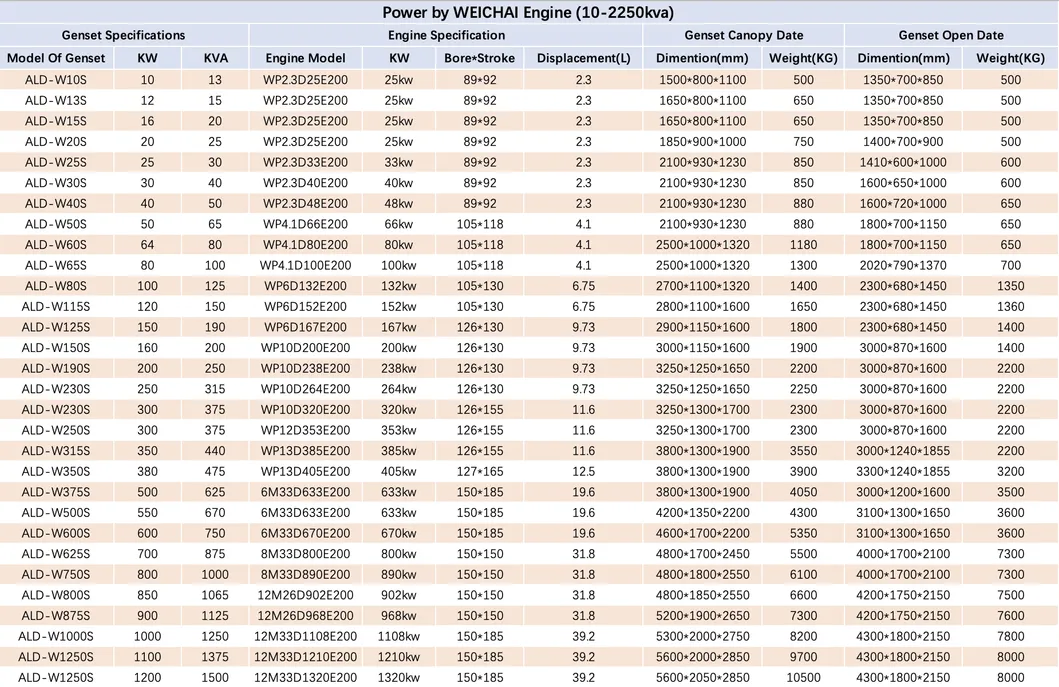Select the model cell 'ALD-W875S'

[x=56, y=615]
